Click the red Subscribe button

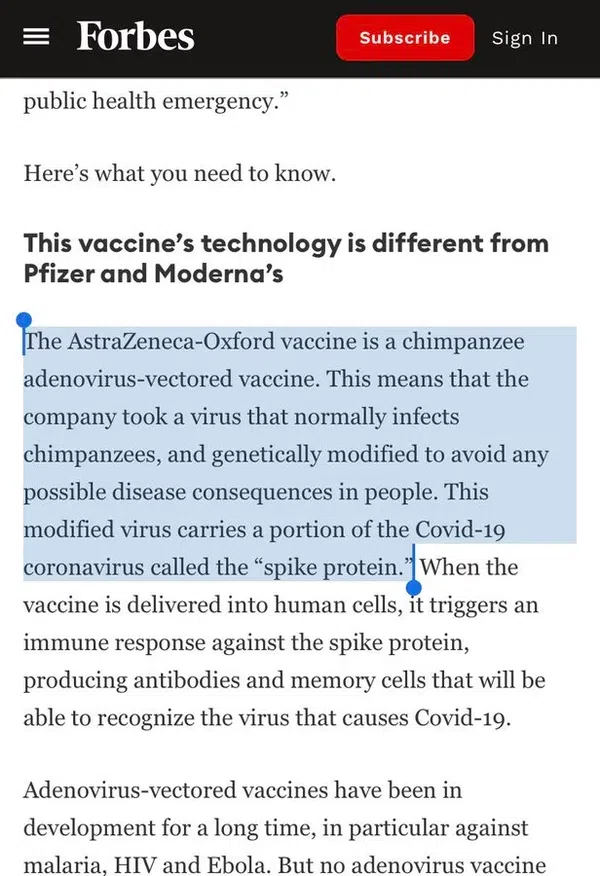tap(405, 37)
